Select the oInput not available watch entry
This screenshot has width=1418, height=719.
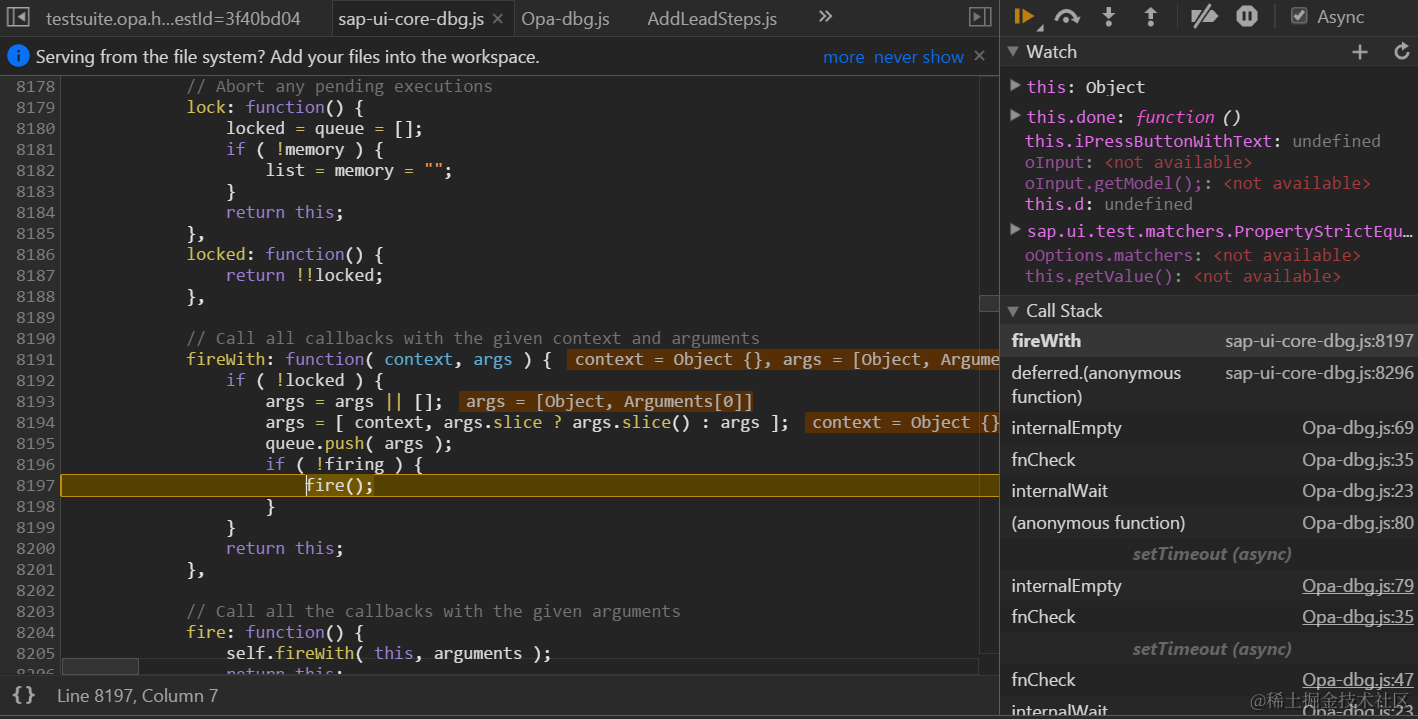1138,162
